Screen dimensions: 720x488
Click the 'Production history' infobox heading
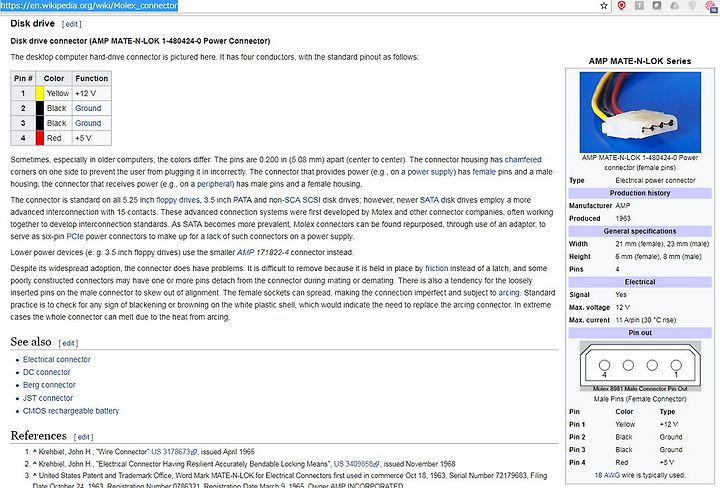(x=640, y=193)
